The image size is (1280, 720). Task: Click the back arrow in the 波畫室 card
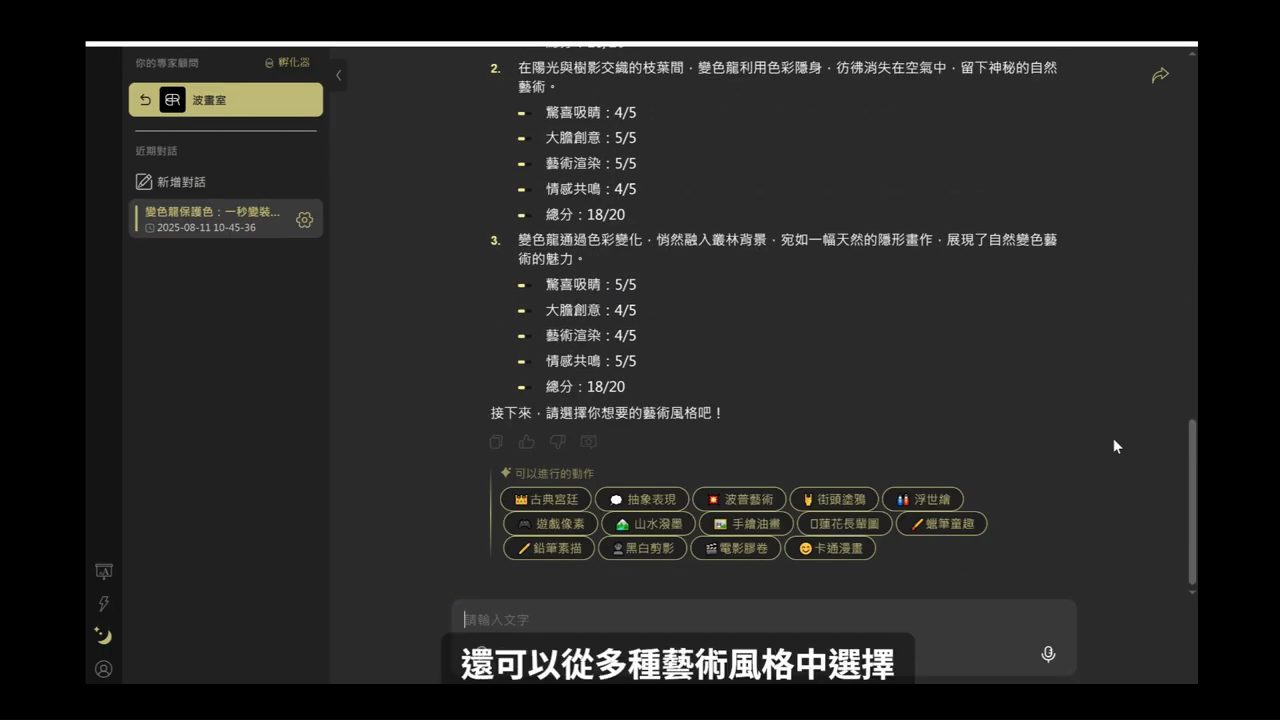145,100
